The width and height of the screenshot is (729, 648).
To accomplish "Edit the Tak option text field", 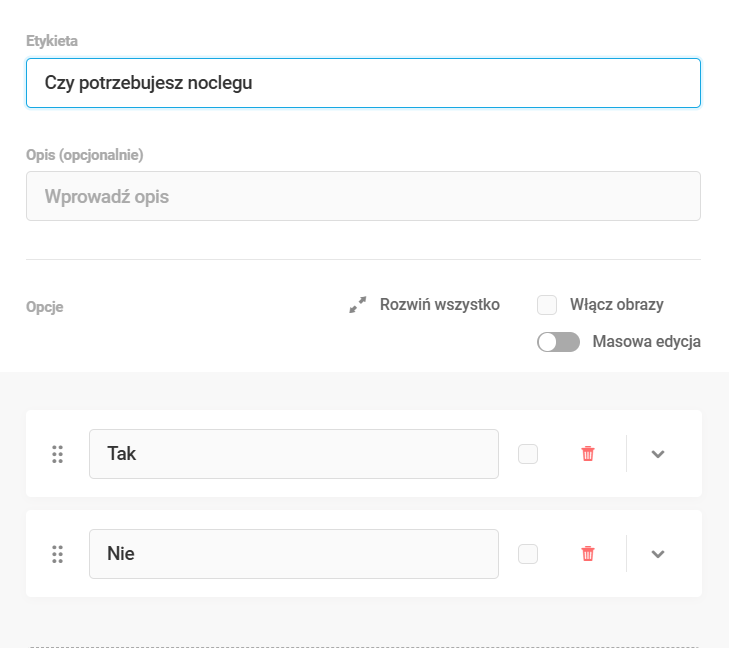I will (x=293, y=454).
